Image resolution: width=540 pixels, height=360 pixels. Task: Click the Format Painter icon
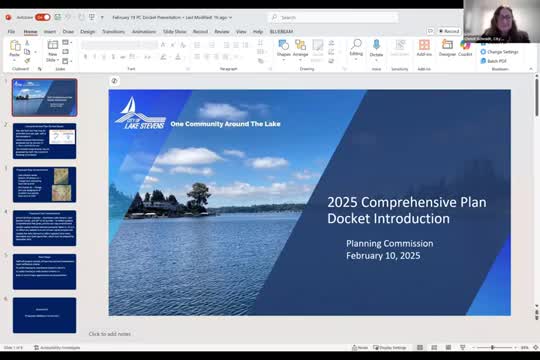(27, 60)
